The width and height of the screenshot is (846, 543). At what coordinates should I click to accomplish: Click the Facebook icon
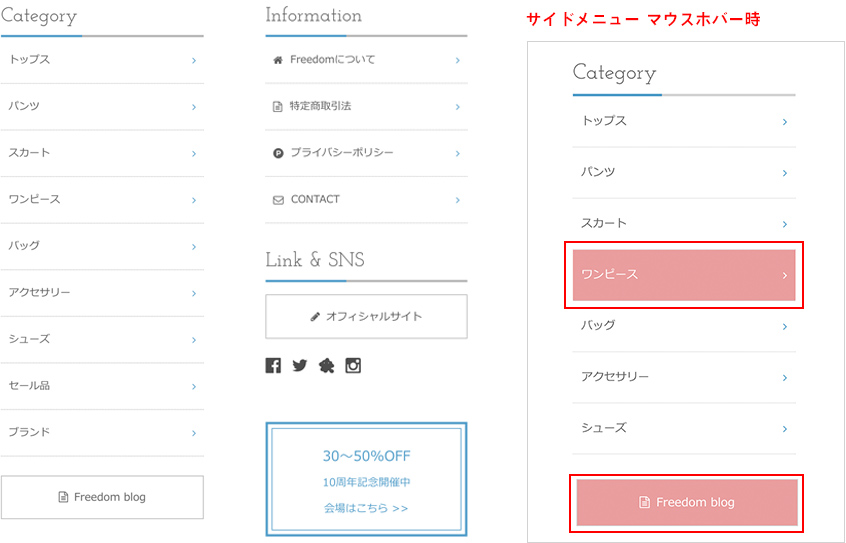pyautogui.click(x=273, y=366)
